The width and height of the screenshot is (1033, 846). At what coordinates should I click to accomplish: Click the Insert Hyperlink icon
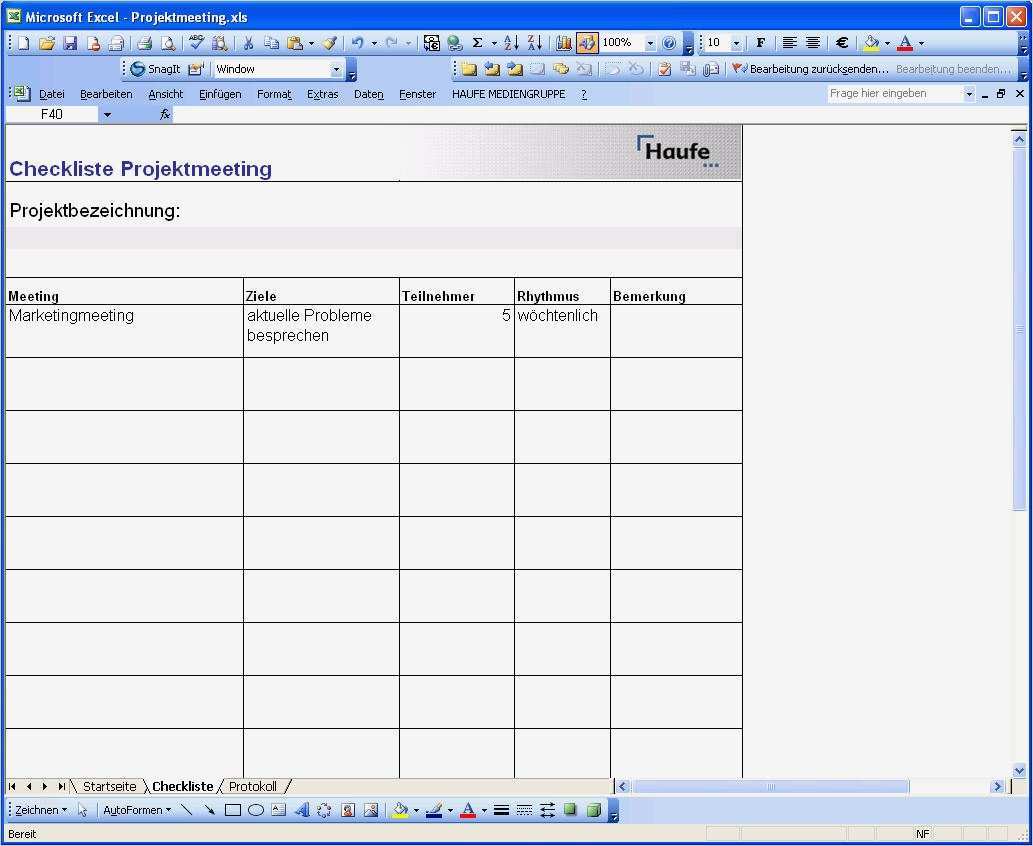coord(454,42)
